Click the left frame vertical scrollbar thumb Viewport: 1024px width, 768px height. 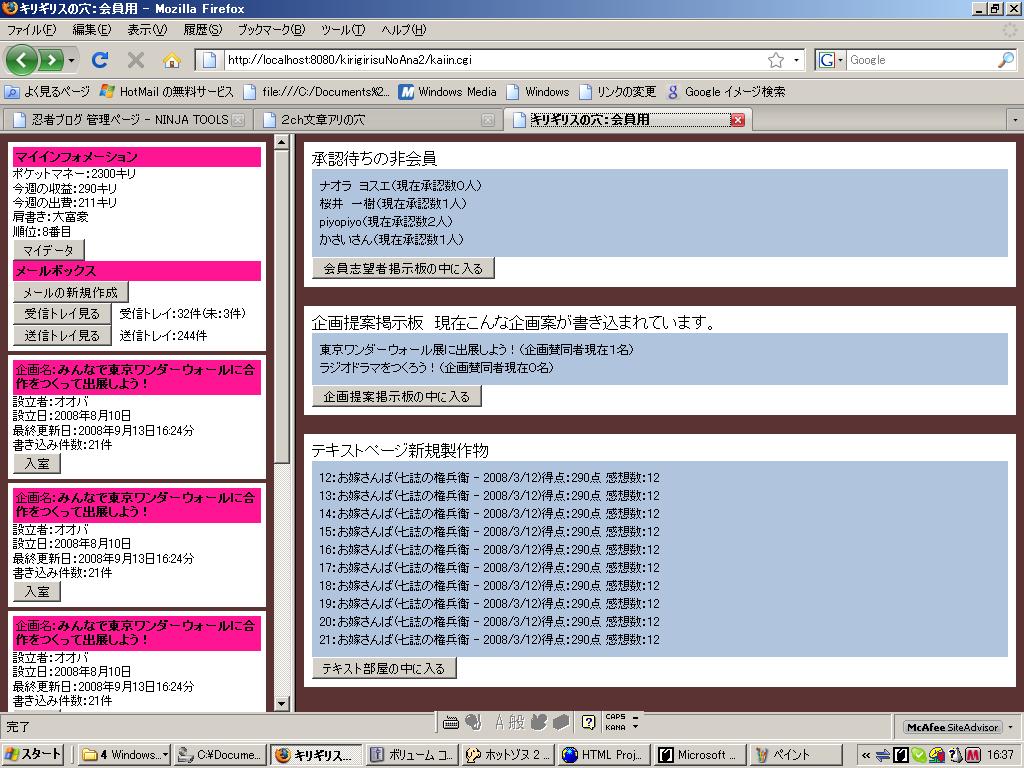pos(281,307)
